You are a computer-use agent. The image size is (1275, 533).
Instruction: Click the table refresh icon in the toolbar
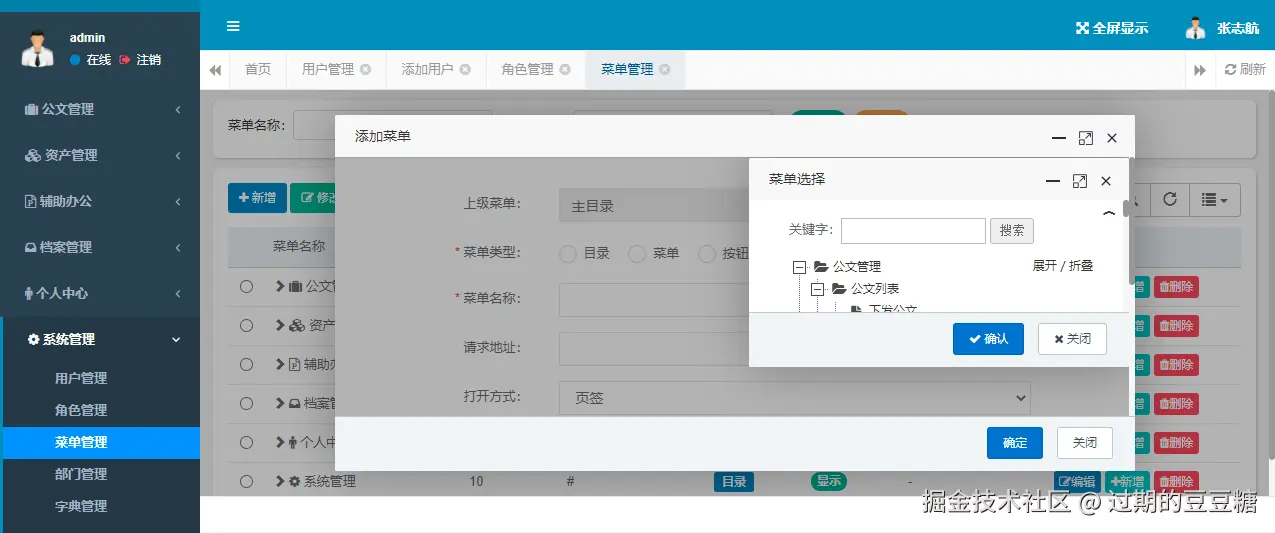[x=1169, y=199]
